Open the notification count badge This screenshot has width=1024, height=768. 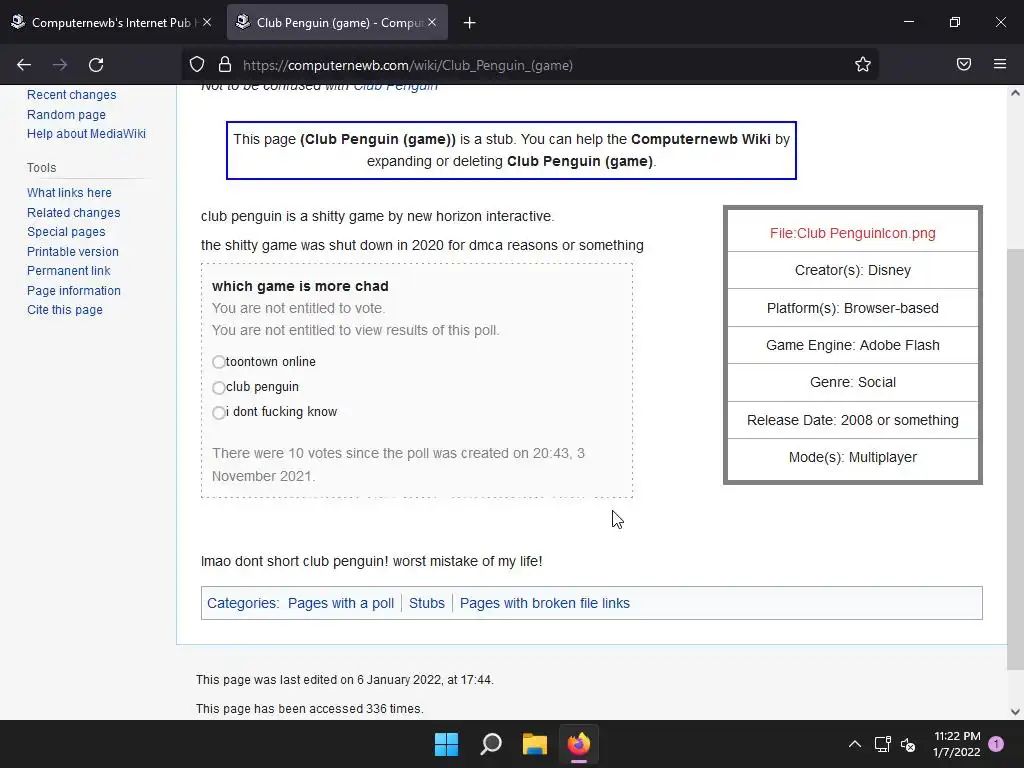[996, 743]
